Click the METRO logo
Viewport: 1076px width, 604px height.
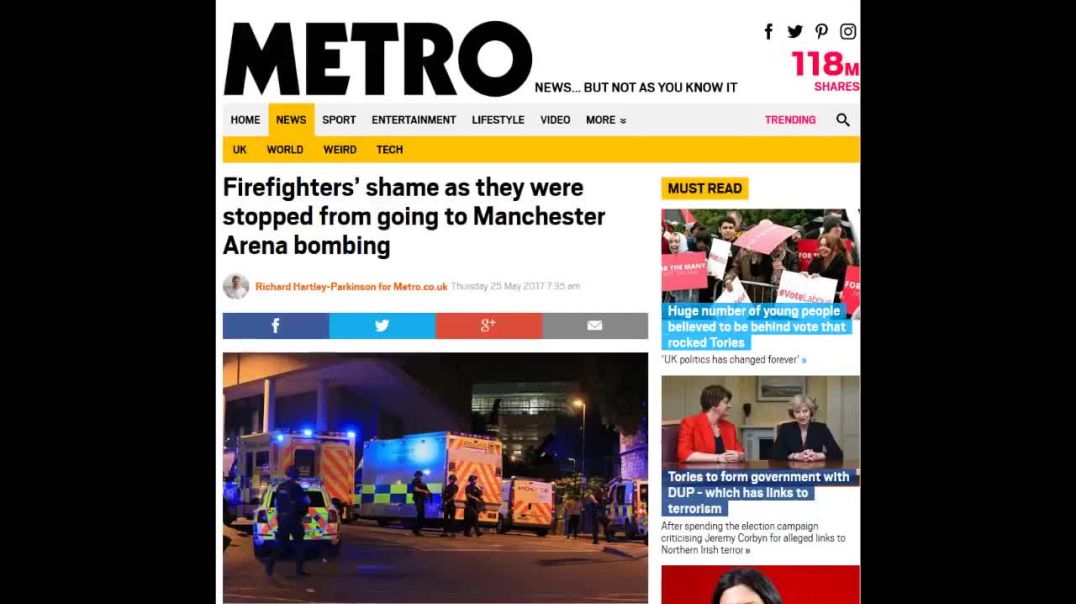377,59
